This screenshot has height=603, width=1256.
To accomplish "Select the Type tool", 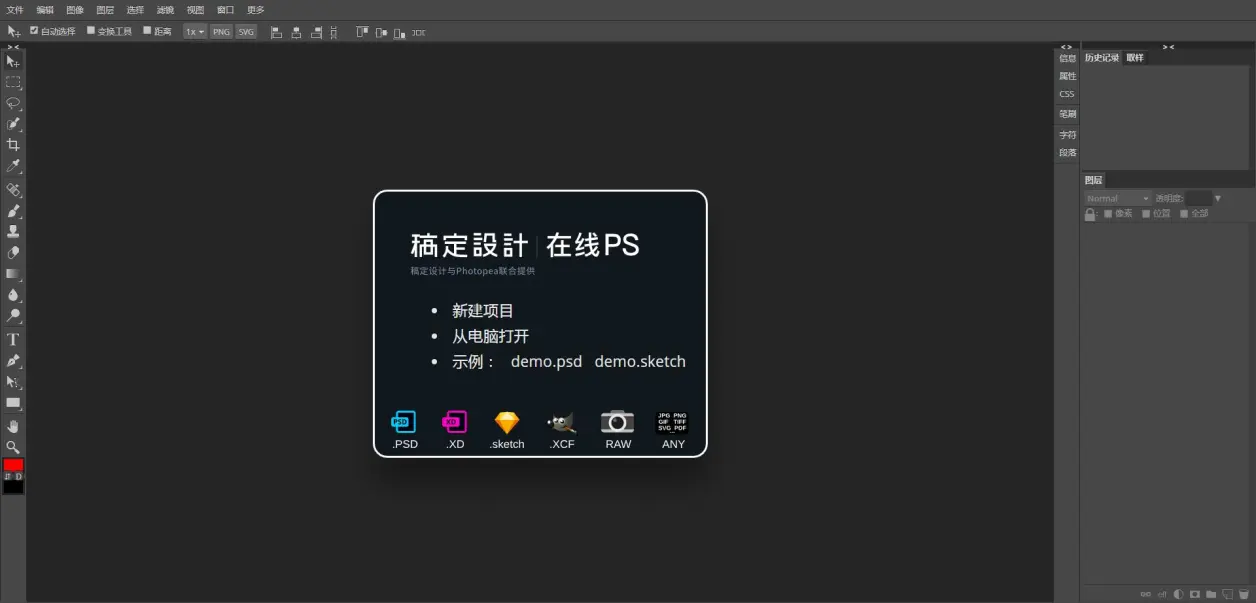I will coord(13,339).
